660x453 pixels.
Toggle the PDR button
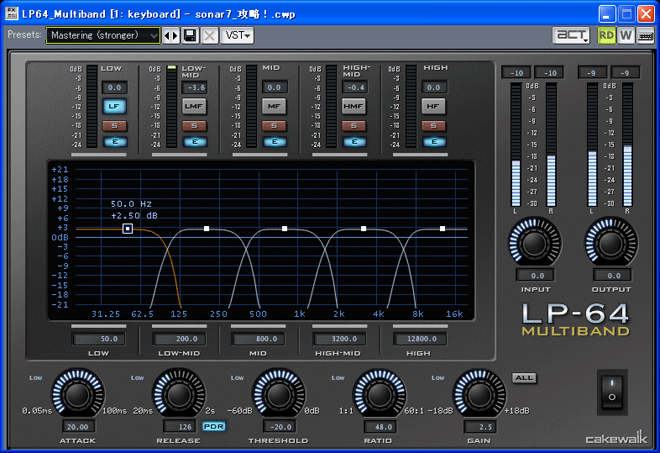pyautogui.click(x=214, y=426)
